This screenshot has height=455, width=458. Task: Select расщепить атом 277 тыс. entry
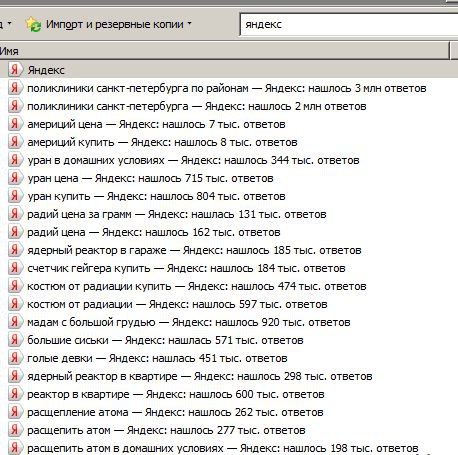[166, 430]
